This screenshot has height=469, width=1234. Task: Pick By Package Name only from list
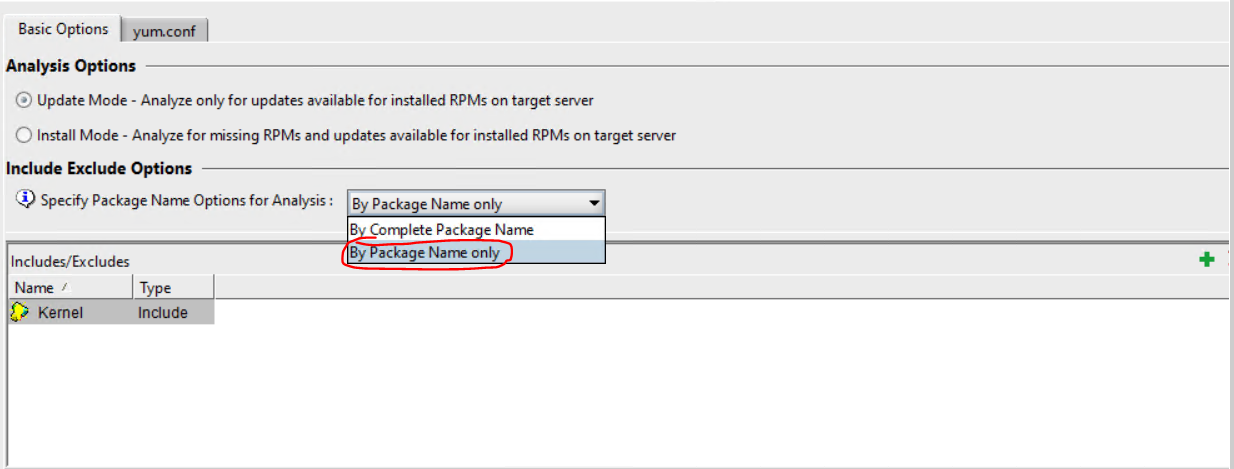[x=425, y=253]
